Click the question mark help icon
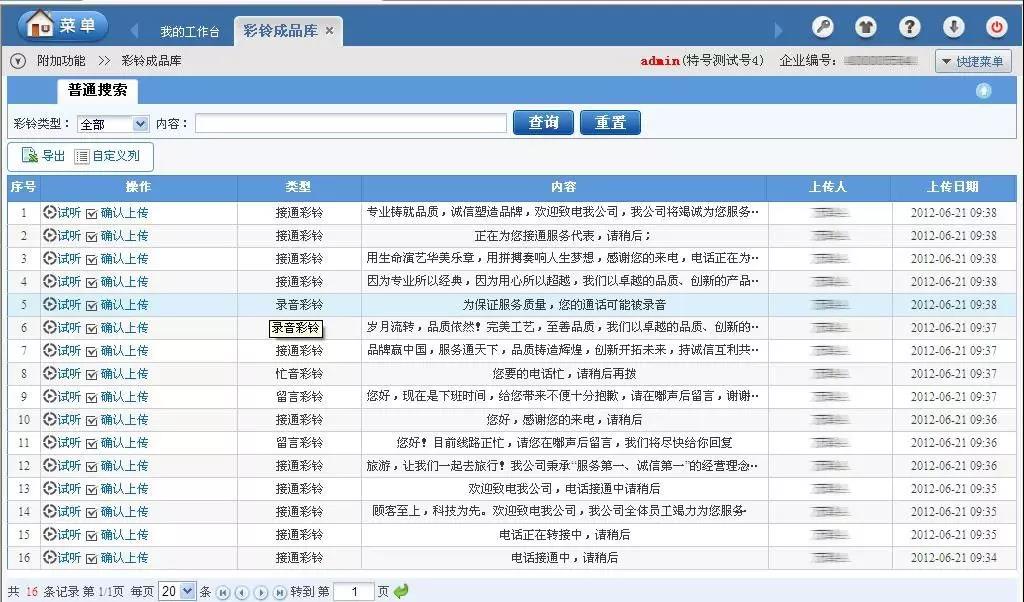Screen dimensions: 1024x602 [x=909, y=27]
